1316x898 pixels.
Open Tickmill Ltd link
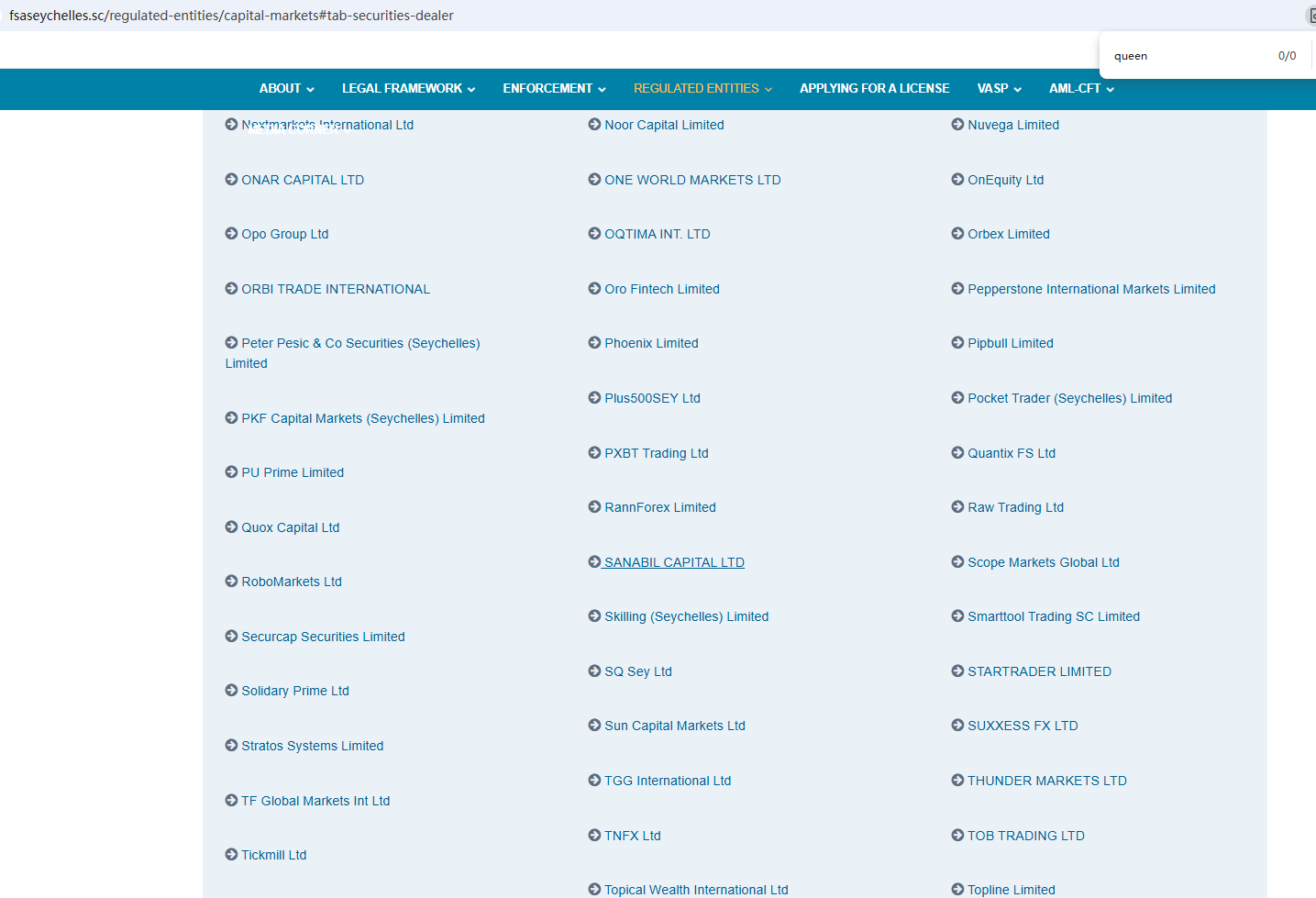[274, 855]
